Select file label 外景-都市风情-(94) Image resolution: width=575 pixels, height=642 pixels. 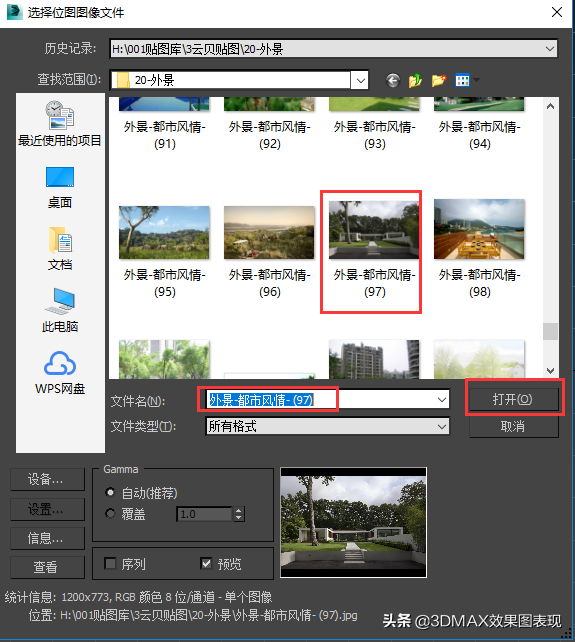(x=480, y=135)
